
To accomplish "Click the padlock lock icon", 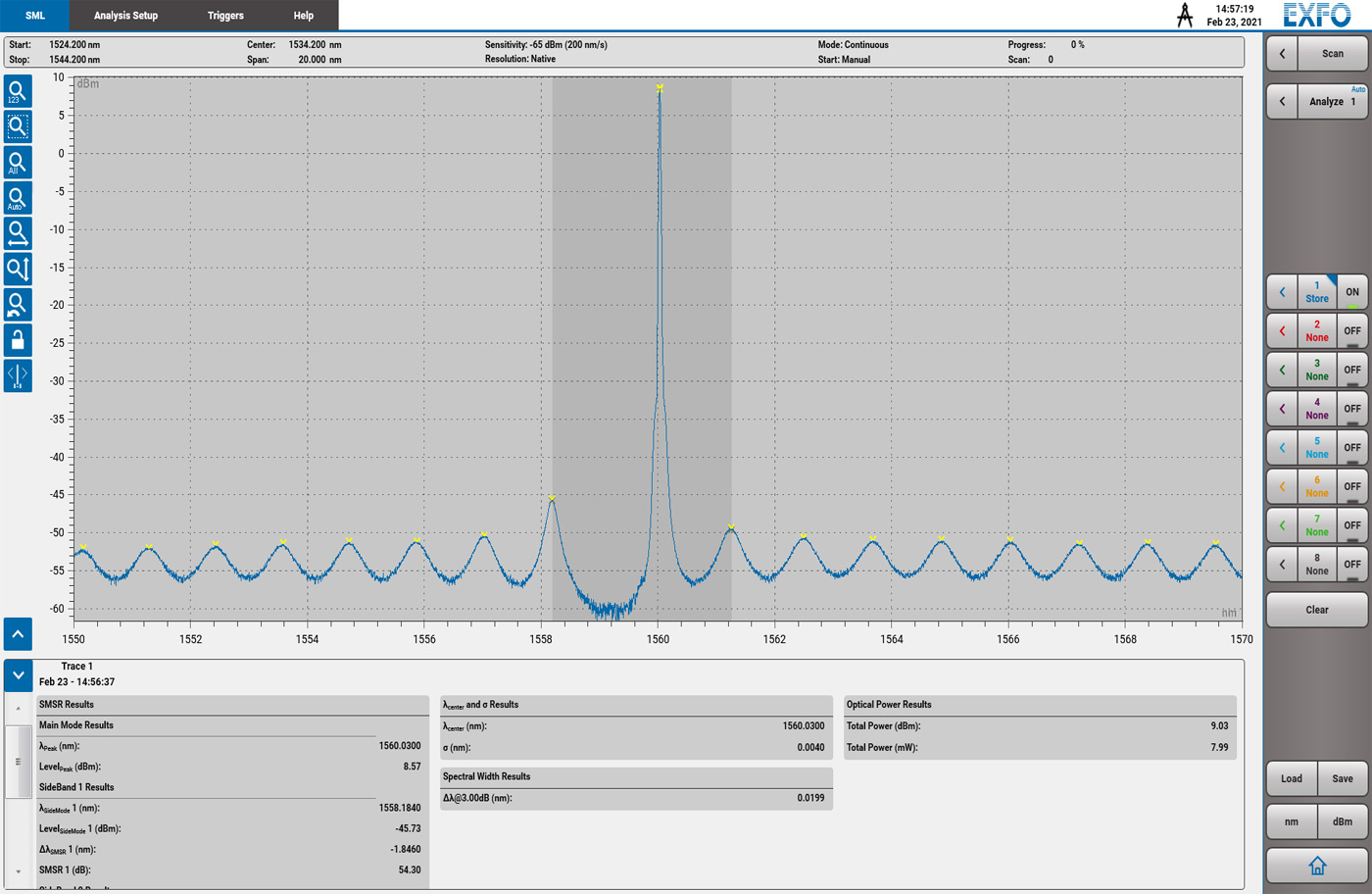I will click(18, 340).
